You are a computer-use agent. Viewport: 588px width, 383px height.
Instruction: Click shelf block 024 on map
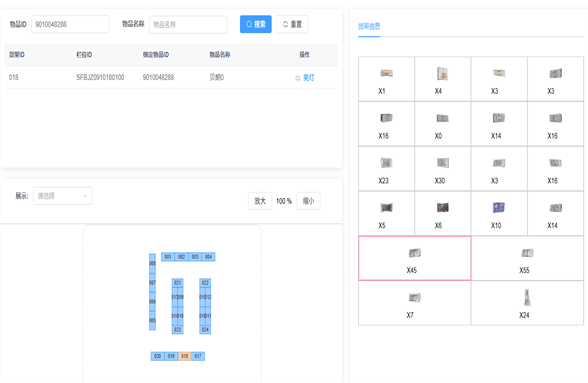(205, 330)
